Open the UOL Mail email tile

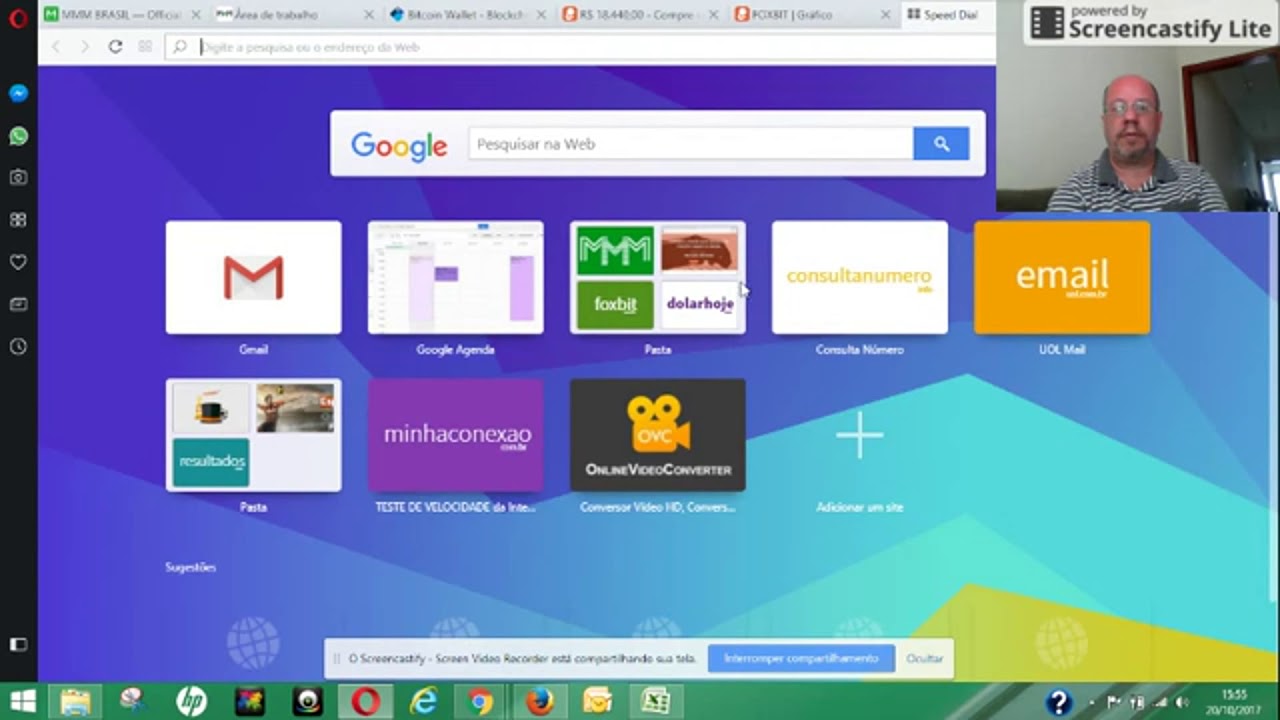pyautogui.click(x=1061, y=278)
